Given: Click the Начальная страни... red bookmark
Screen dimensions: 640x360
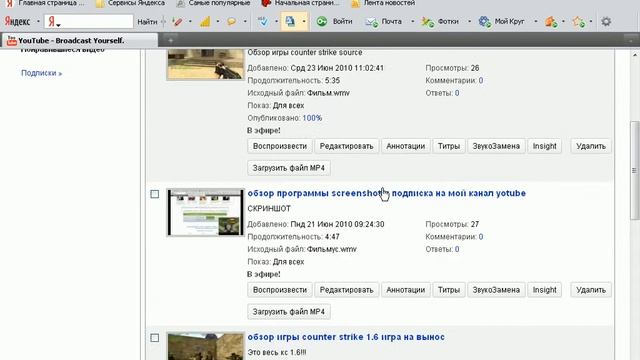Looking at the screenshot, I should [x=300, y=3].
